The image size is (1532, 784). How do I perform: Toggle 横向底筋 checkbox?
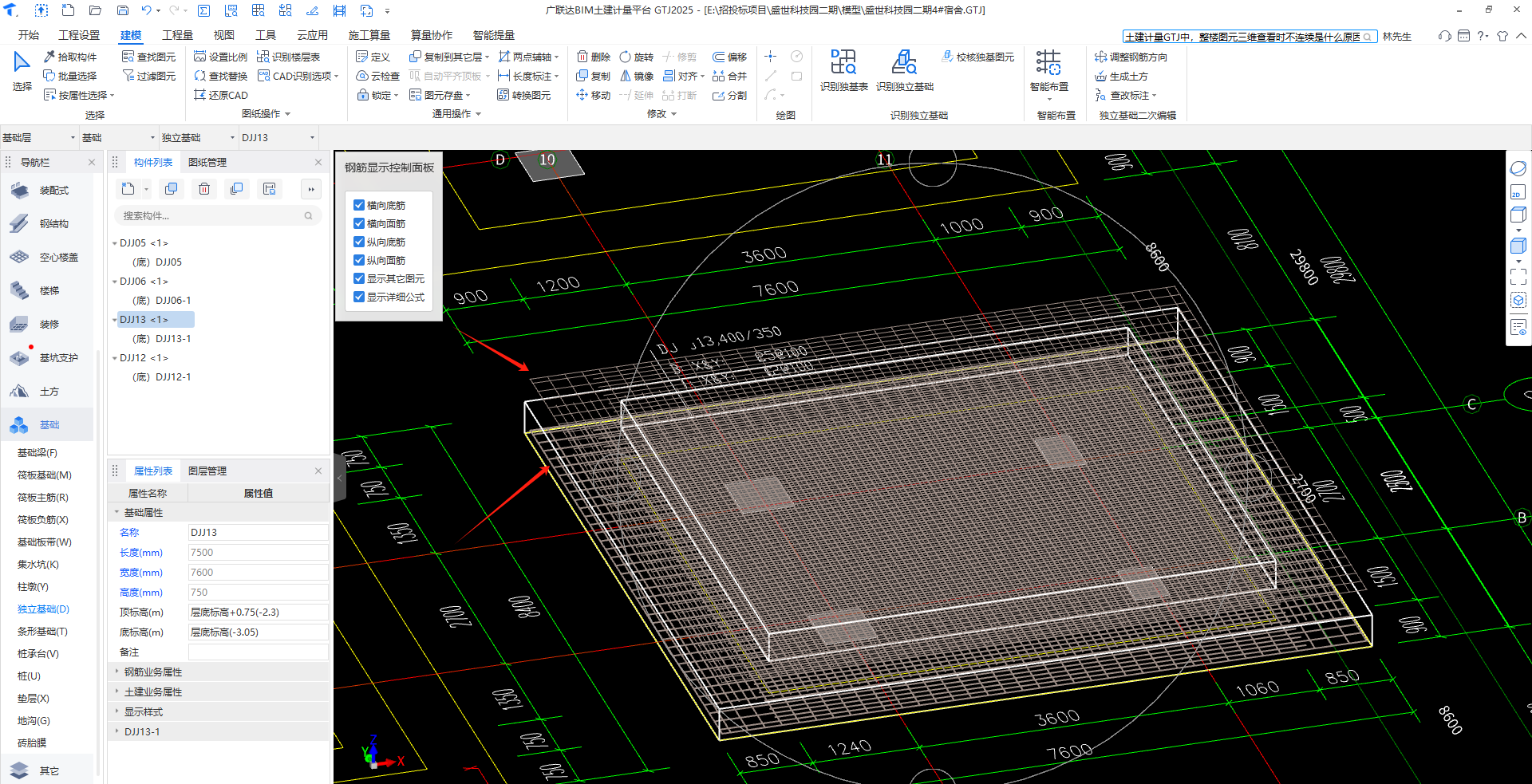click(359, 205)
